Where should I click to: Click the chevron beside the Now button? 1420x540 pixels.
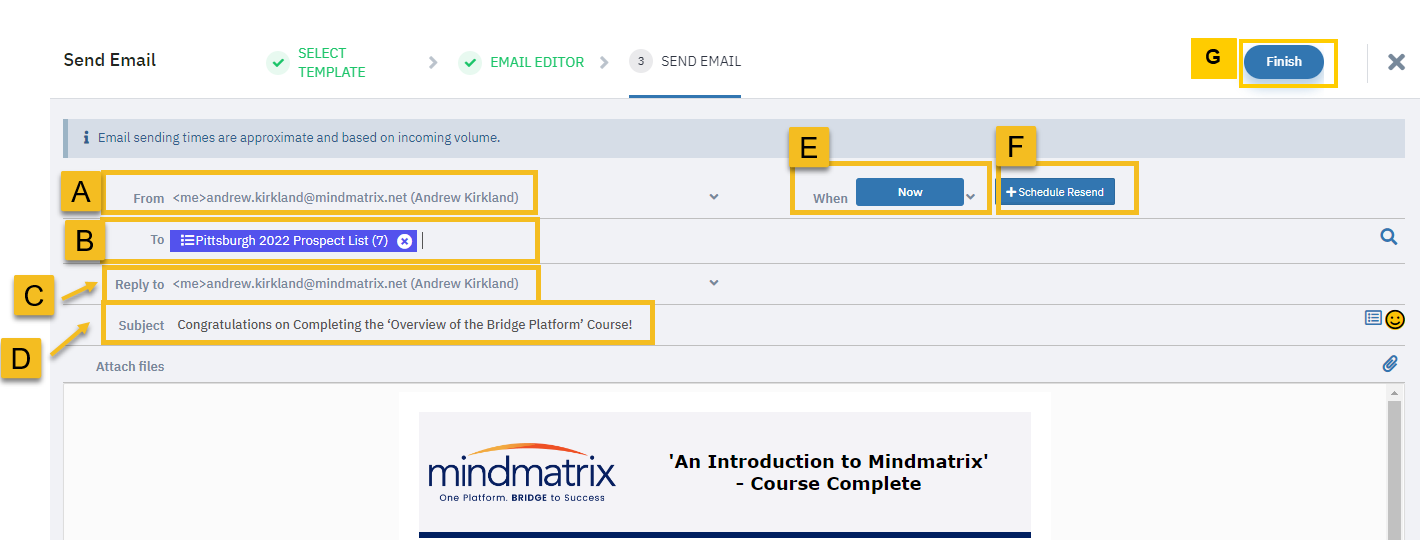971,197
